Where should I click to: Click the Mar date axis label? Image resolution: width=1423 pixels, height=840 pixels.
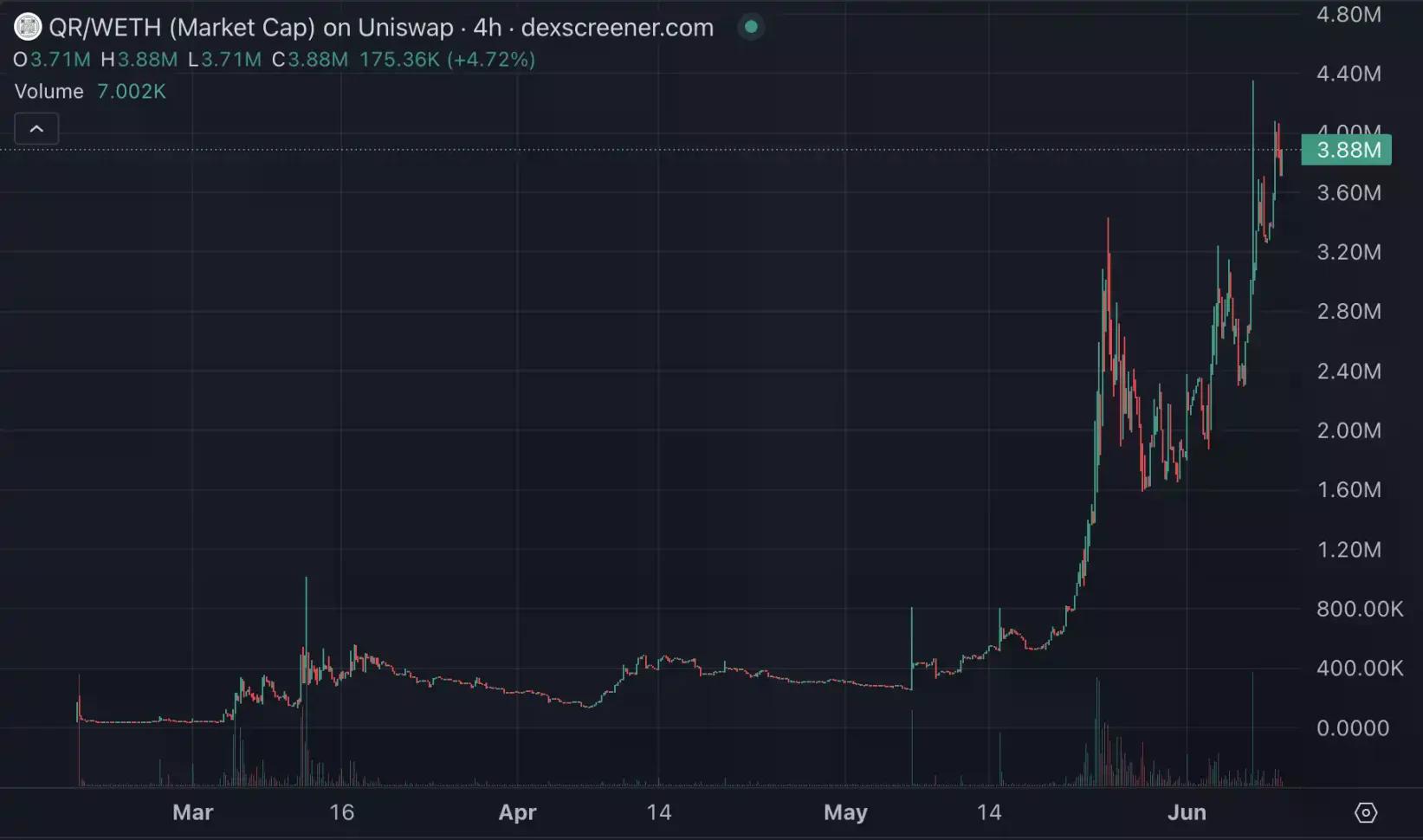coord(192,812)
